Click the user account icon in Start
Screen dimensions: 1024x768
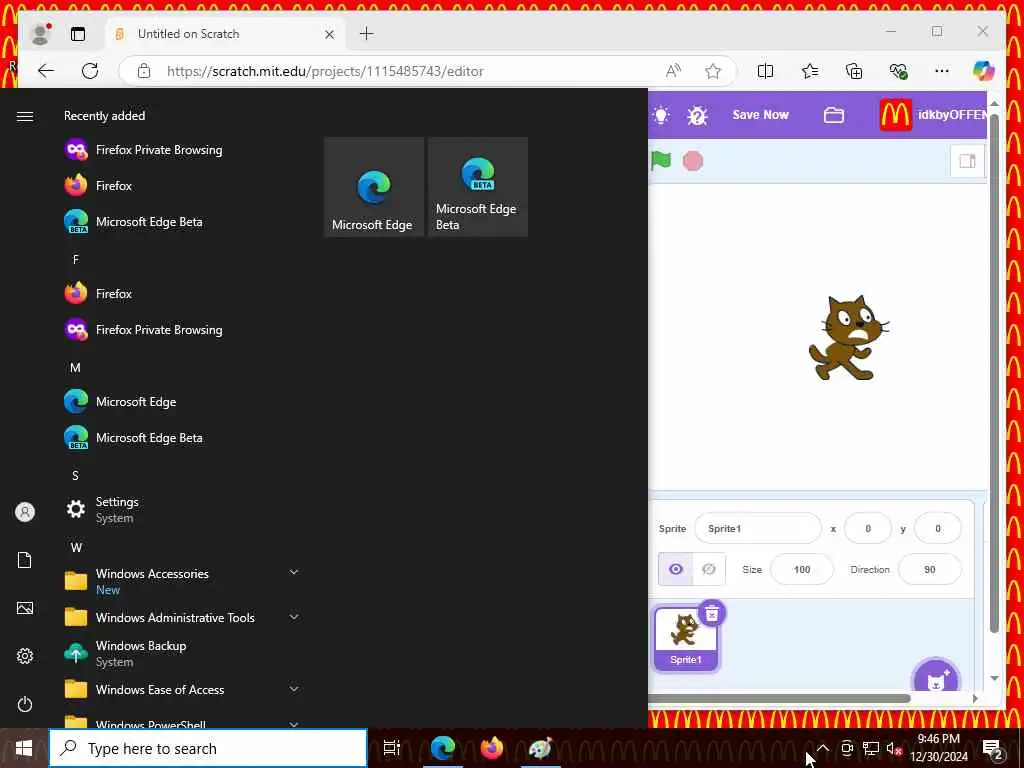point(25,512)
